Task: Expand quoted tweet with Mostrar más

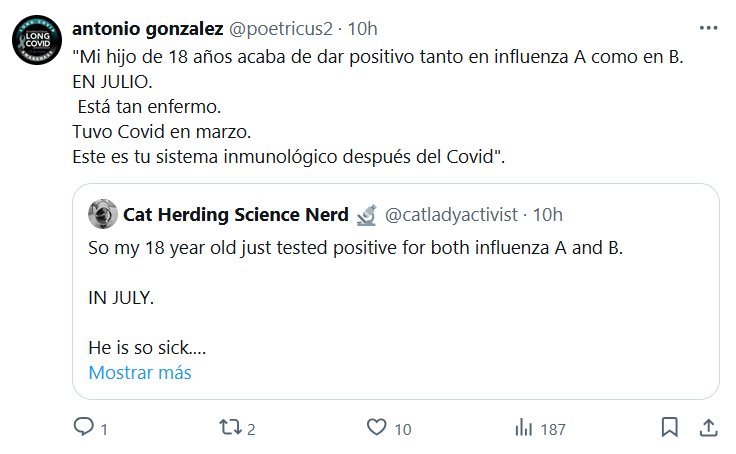Action: [139, 373]
